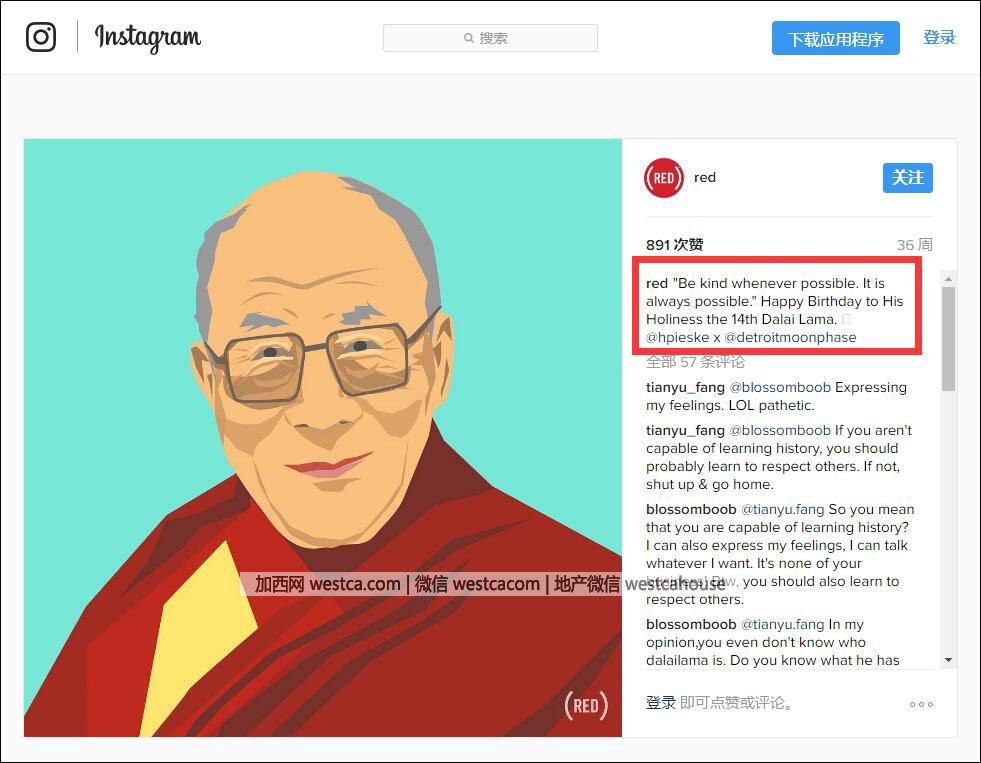The image size is (981, 763).
Task: Open the three-dot more options menu
Action: click(921, 704)
